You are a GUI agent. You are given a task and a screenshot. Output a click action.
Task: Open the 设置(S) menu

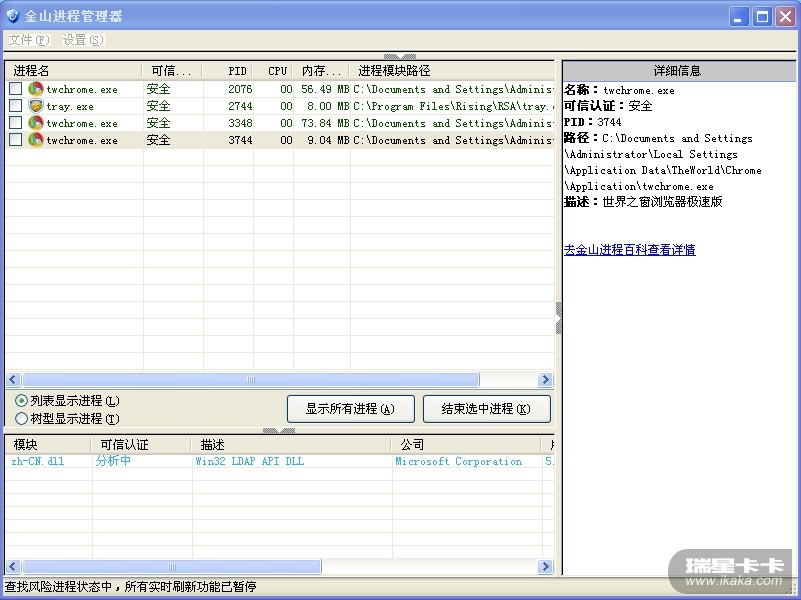coord(83,40)
